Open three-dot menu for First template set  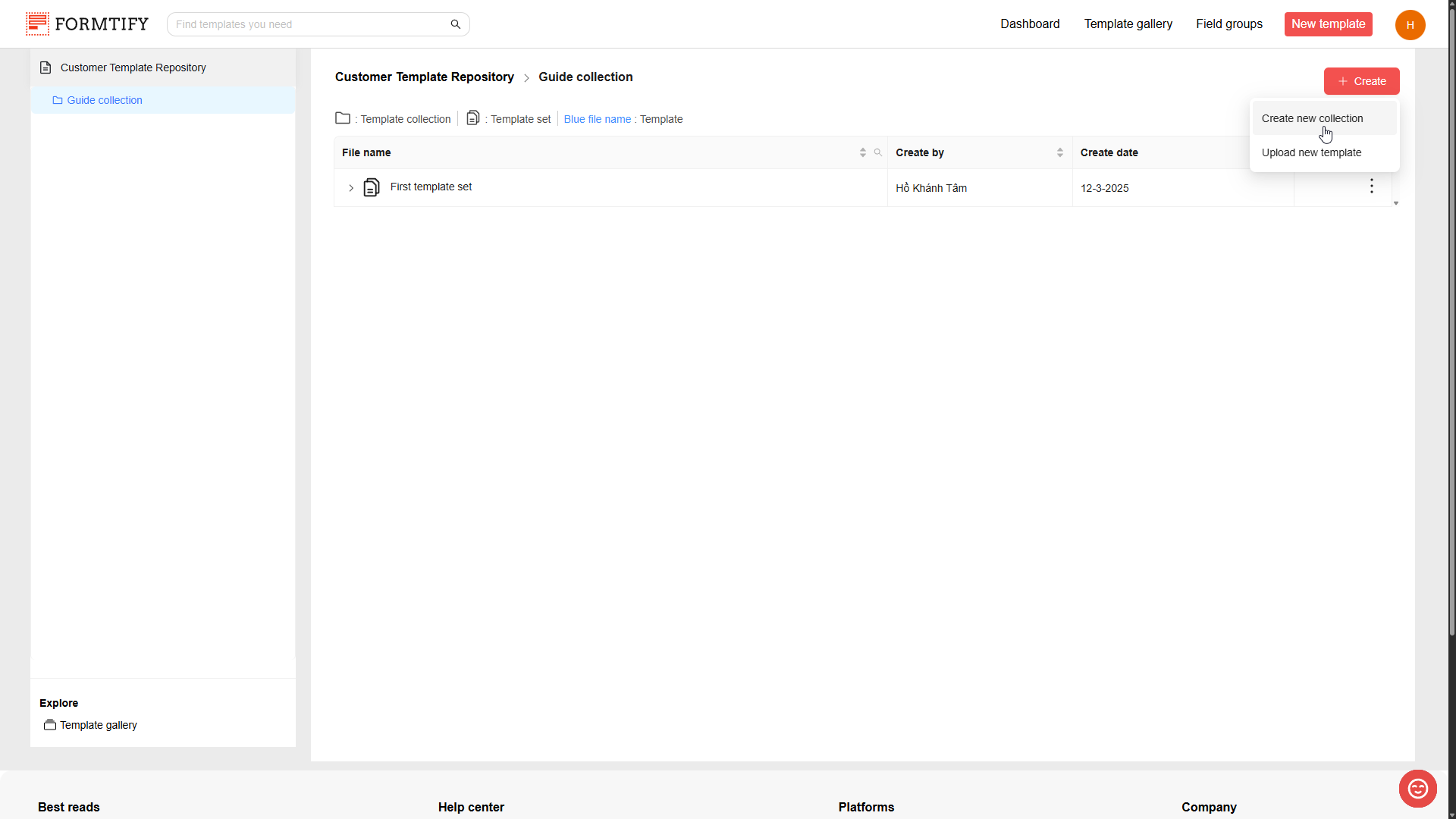tap(1371, 187)
